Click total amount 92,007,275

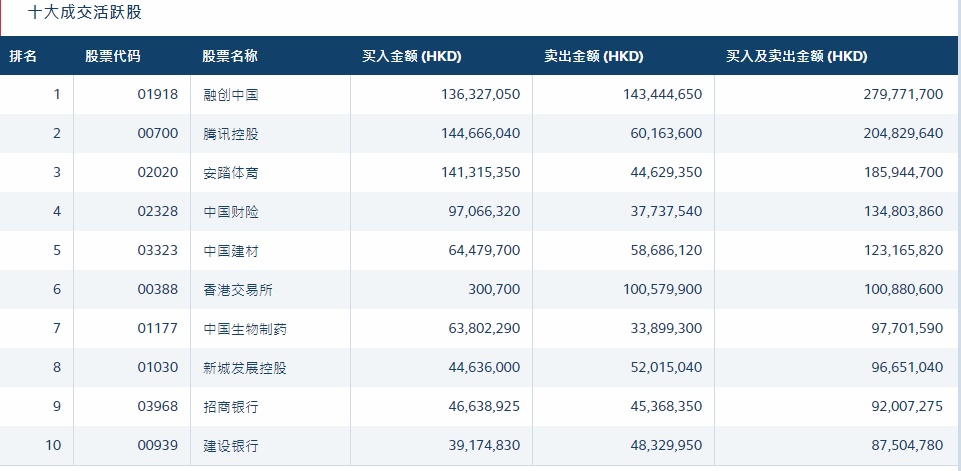[x=907, y=407]
